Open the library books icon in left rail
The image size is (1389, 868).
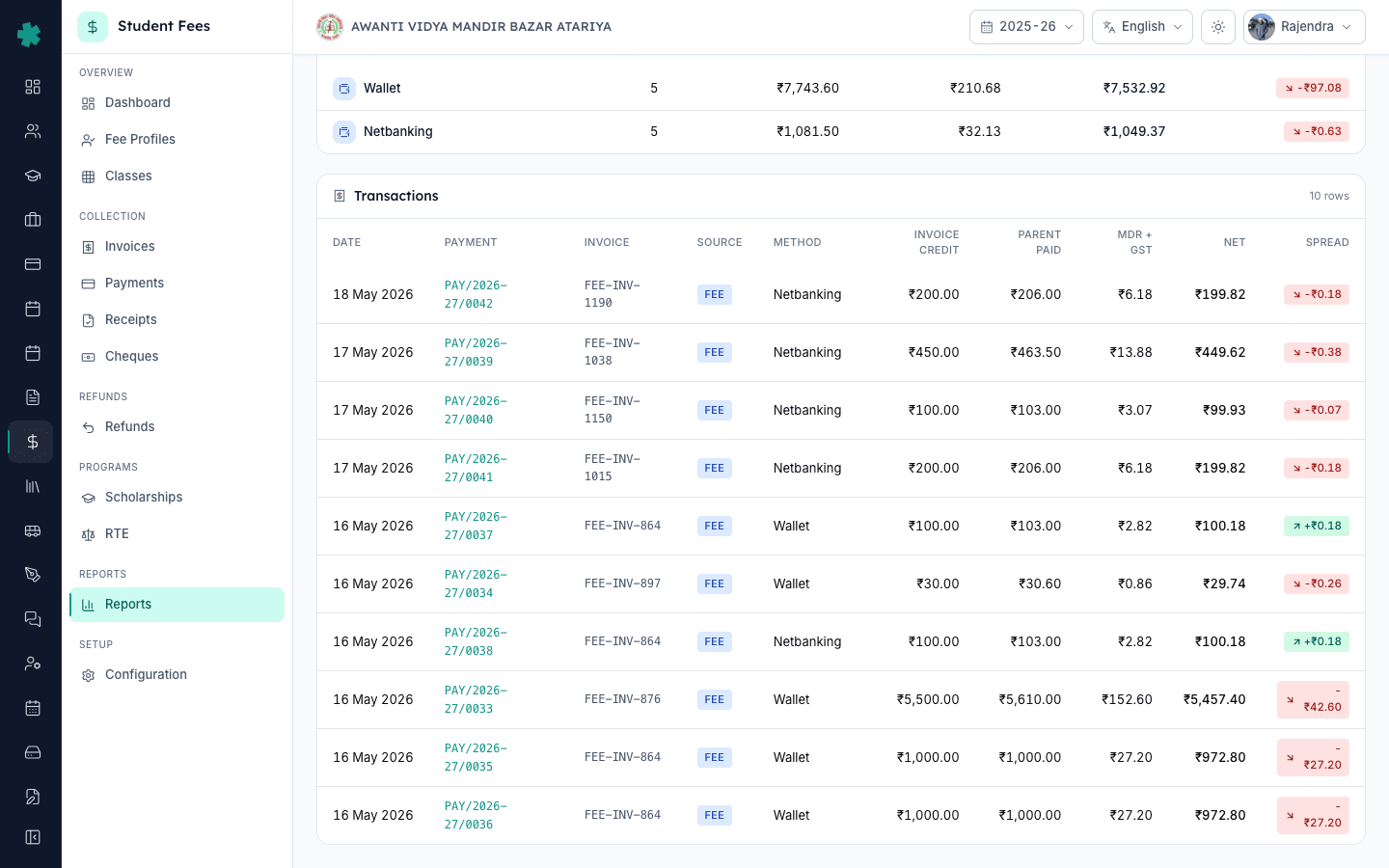(33, 486)
